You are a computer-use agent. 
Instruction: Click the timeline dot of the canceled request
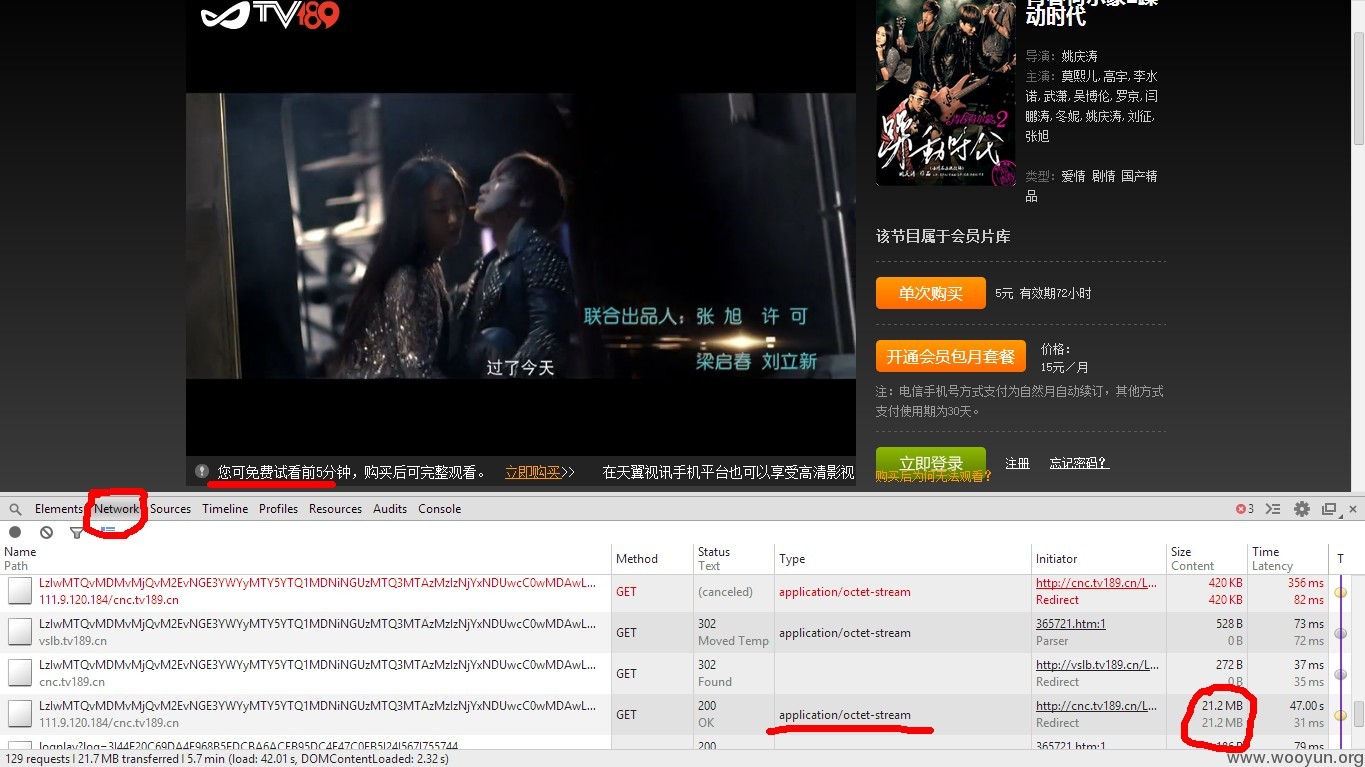click(x=1340, y=592)
